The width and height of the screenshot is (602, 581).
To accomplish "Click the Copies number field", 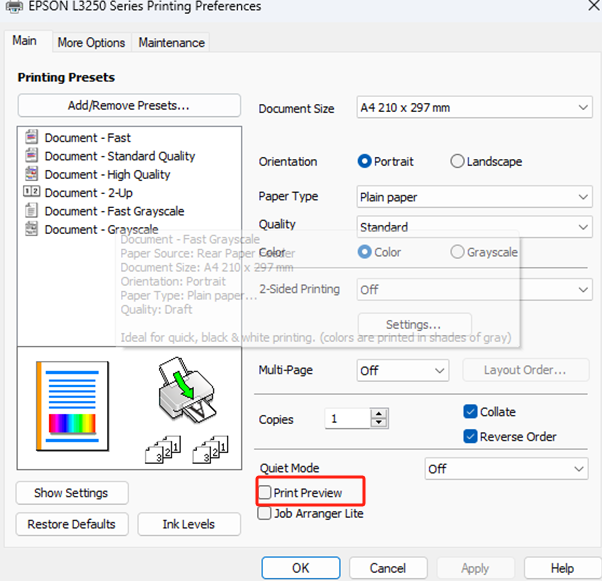I will pyautogui.click(x=347, y=419).
